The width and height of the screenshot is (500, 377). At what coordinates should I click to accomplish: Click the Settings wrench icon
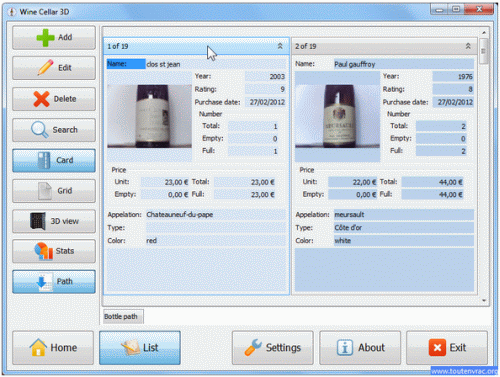tap(253, 348)
